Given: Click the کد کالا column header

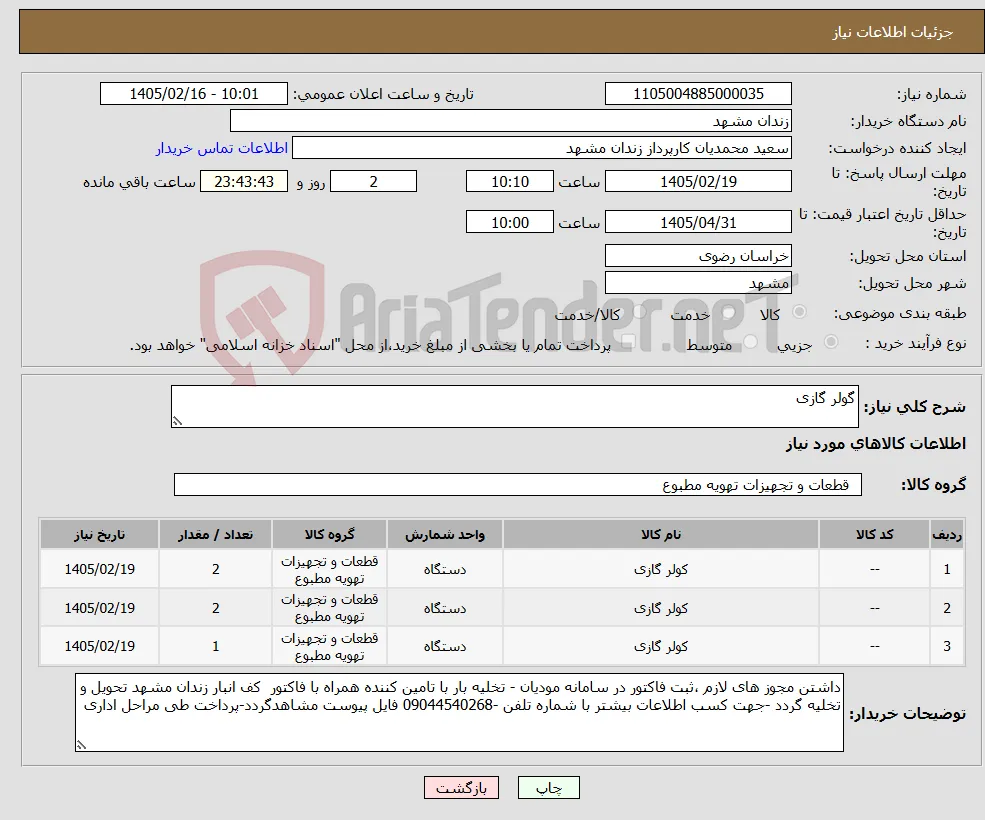Looking at the screenshot, I should [x=874, y=535].
